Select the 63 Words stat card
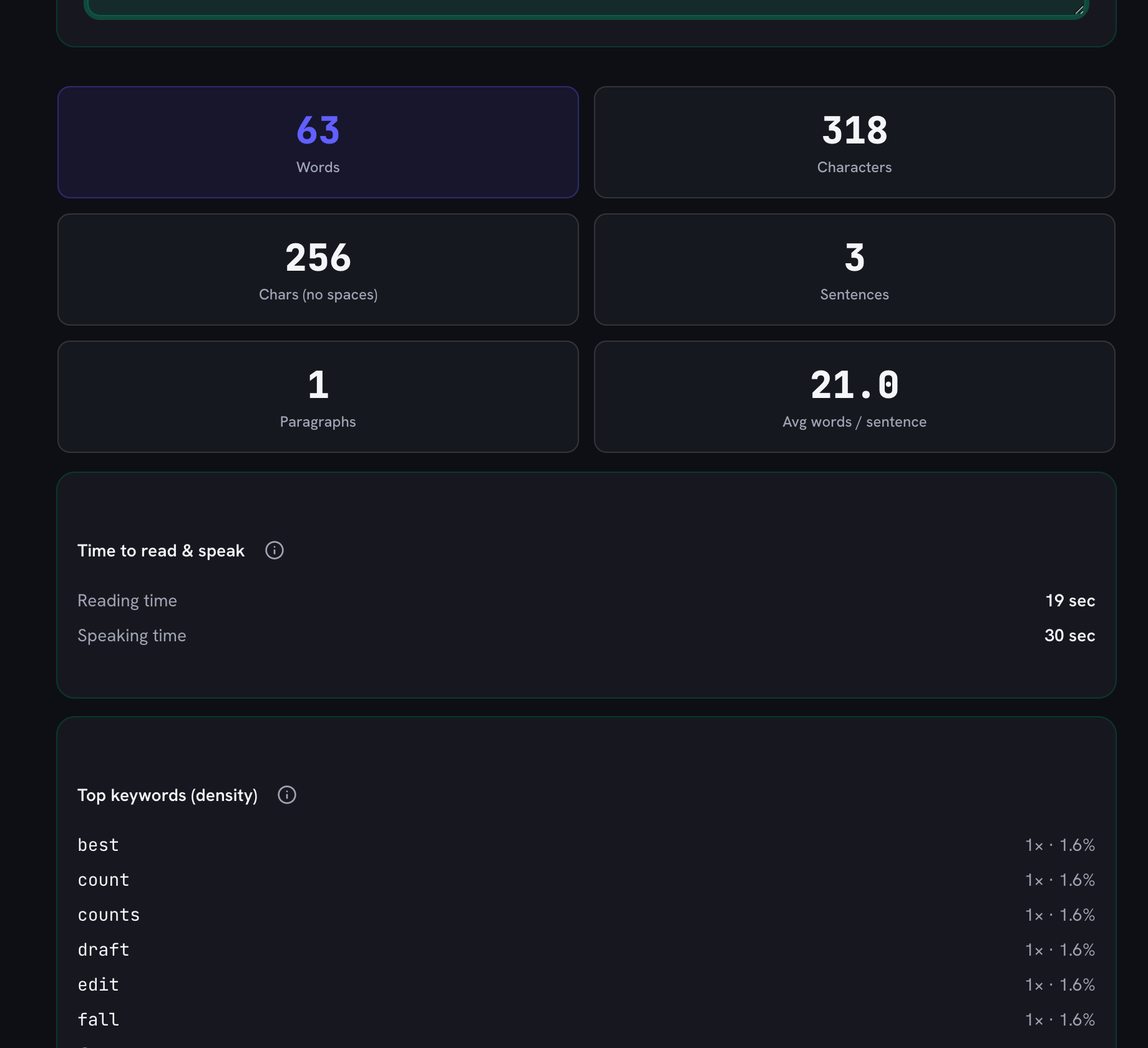This screenshot has height=1048, width=1148. 318,142
